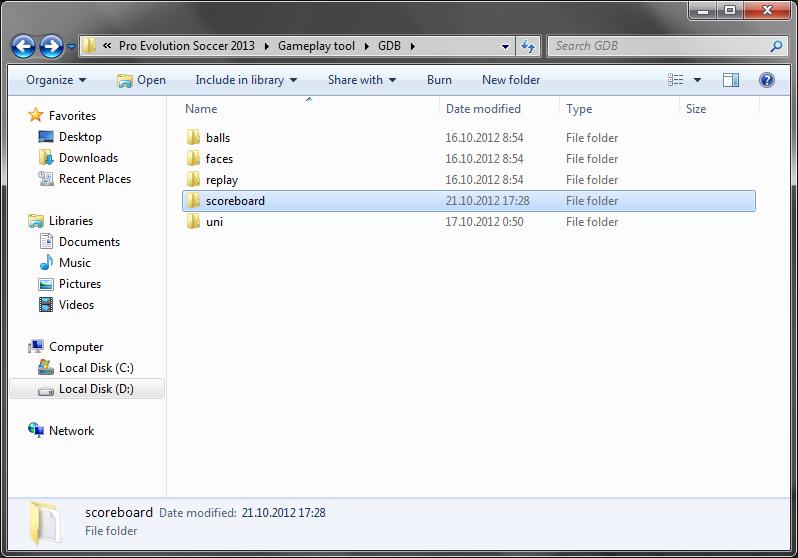
Task: Minimize the Explorer window
Action: coord(703,10)
